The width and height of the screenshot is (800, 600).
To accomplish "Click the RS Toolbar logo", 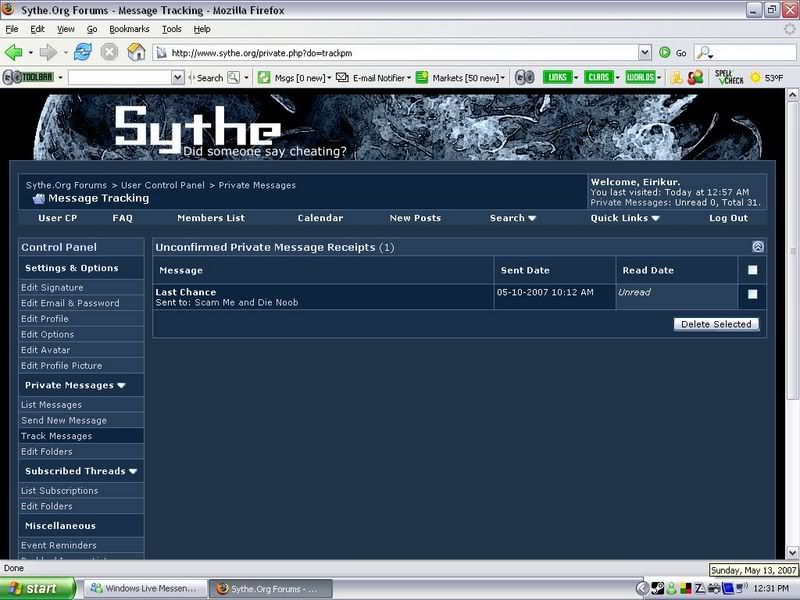I will (x=28, y=78).
